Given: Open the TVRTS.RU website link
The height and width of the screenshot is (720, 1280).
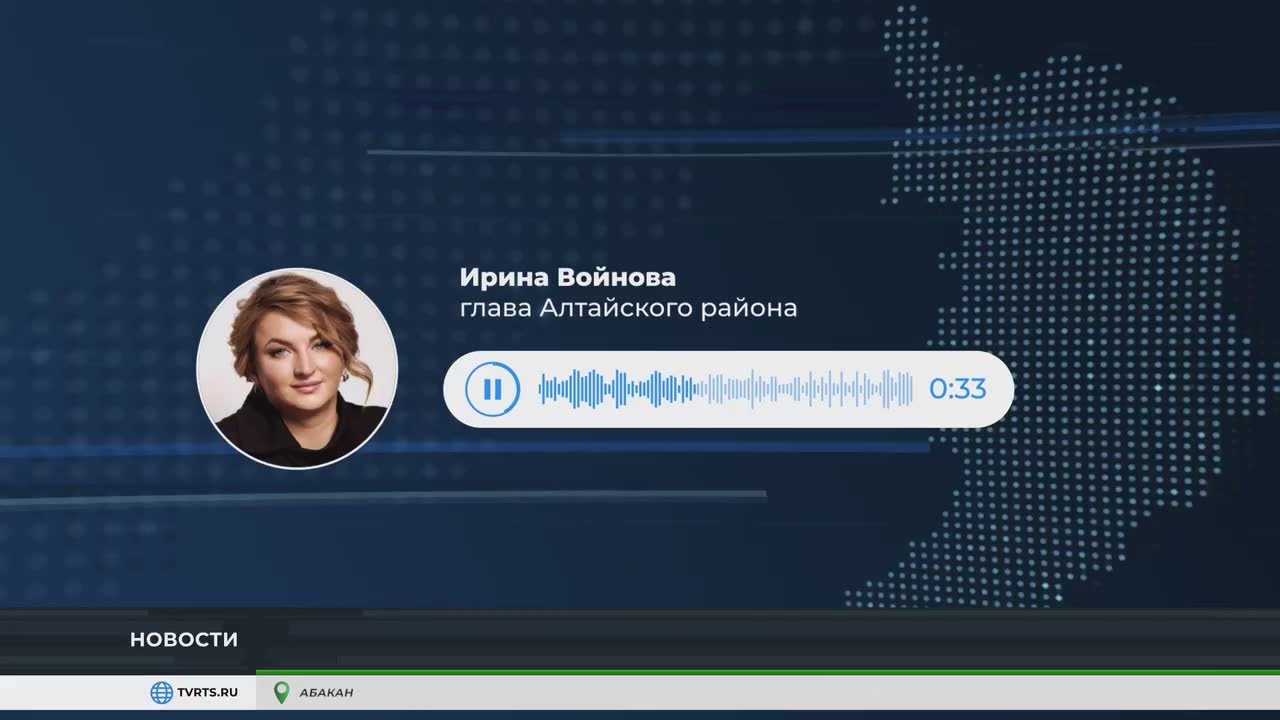Looking at the screenshot, I should coord(207,693).
